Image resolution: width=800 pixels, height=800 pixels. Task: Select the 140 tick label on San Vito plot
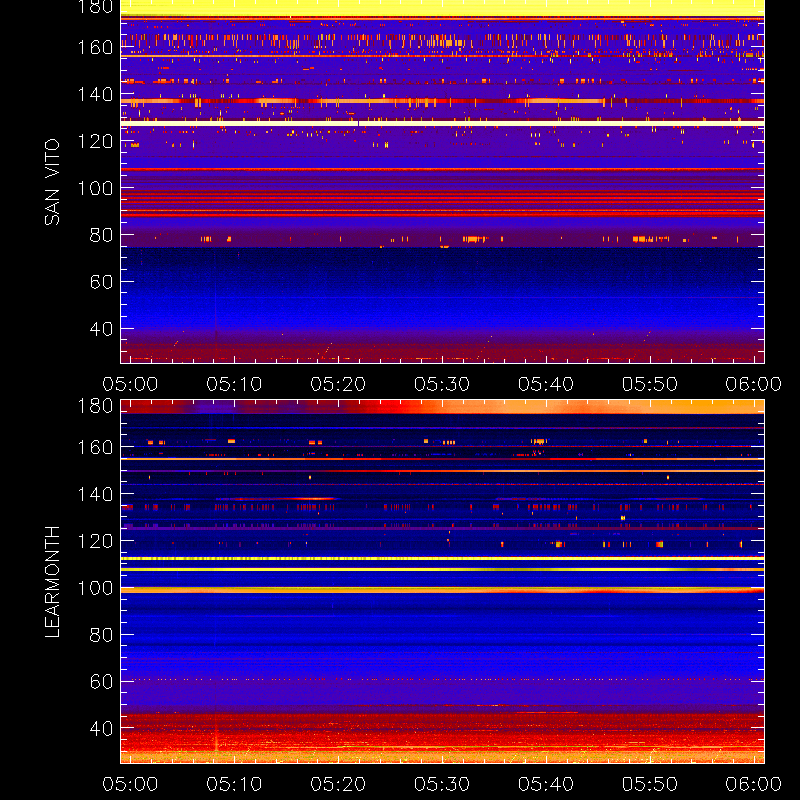[95, 94]
